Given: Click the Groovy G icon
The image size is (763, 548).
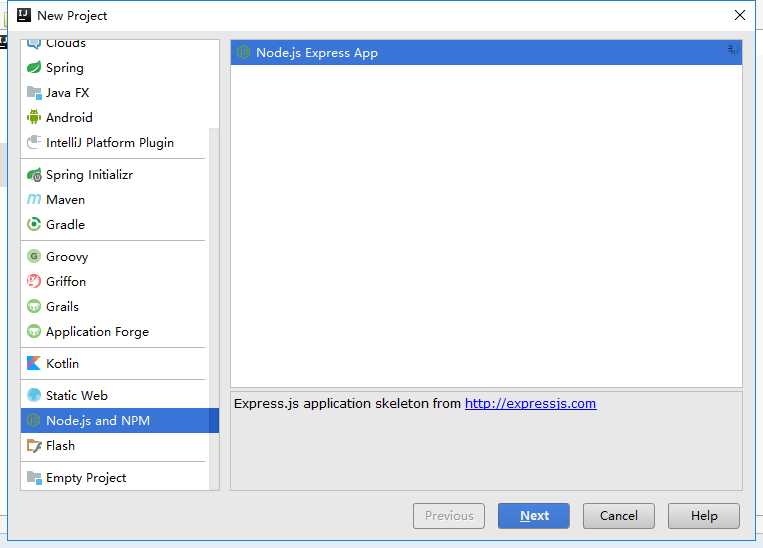Looking at the screenshot, I should 34,256.
